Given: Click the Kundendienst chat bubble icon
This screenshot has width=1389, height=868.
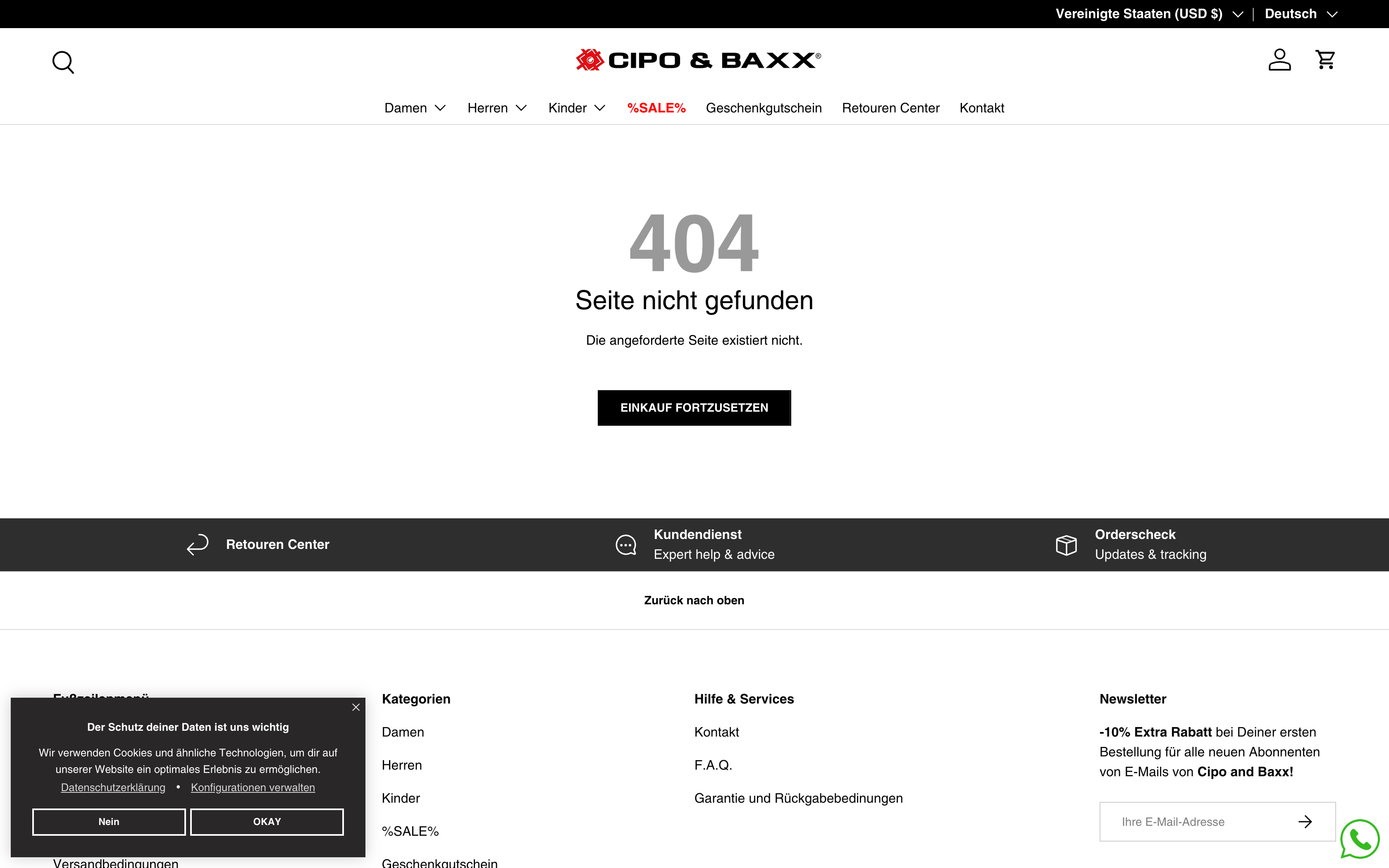Looking at the screenshot, I should pyautogui.click(x=625, y=544).
